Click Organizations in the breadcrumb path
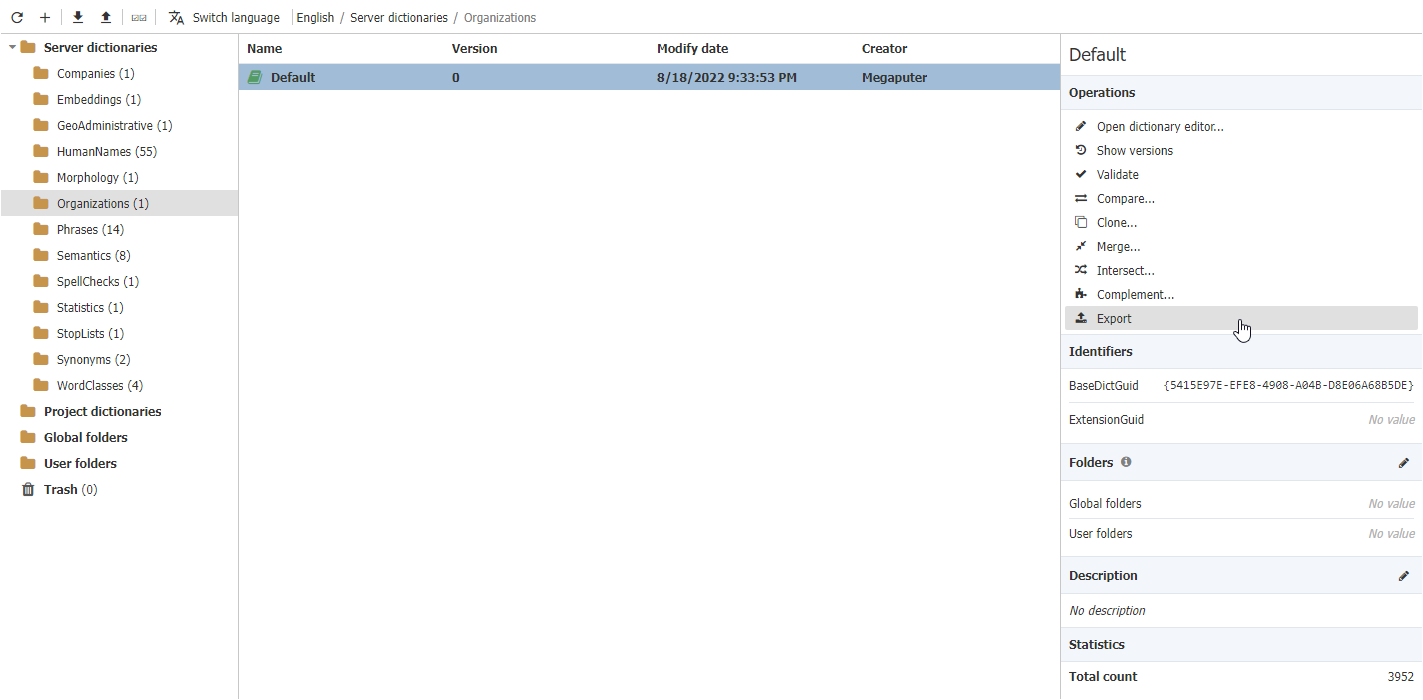This screenshot has width=1423, height=700. pos(499,17)
